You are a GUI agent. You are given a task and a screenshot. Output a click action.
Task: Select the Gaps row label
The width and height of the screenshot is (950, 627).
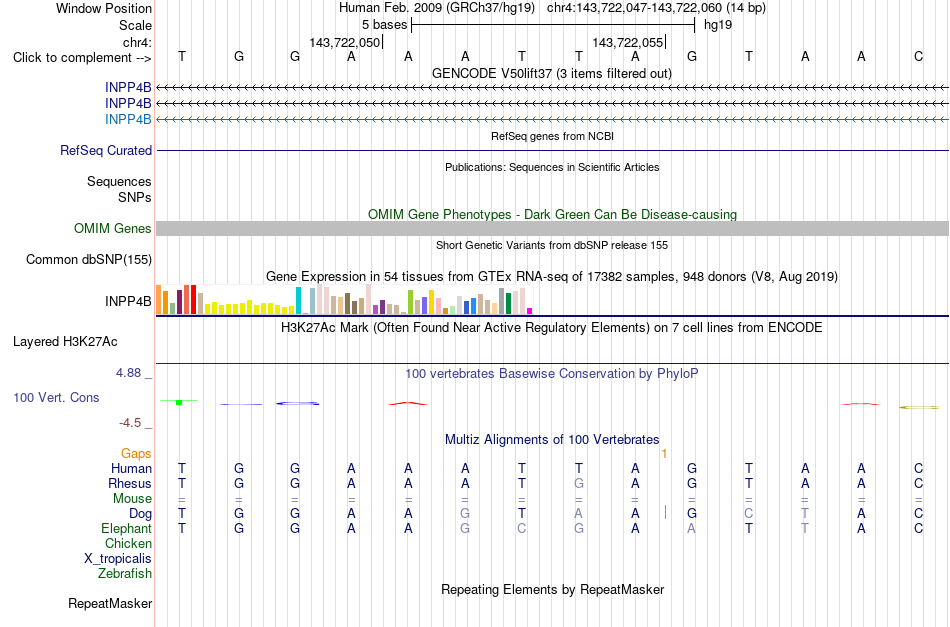(x=136, y=454)
